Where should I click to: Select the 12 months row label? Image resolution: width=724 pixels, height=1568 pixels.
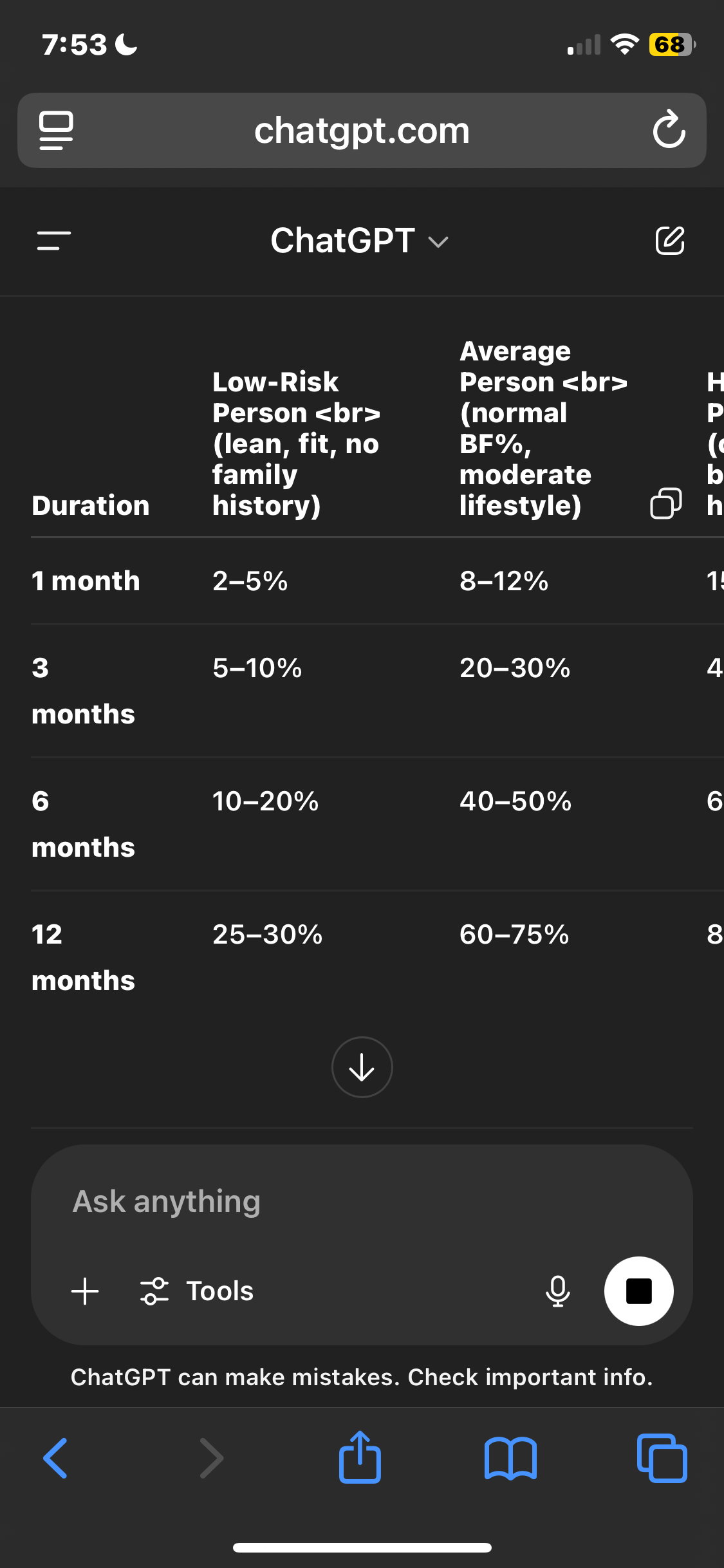[x=83, y=957]
